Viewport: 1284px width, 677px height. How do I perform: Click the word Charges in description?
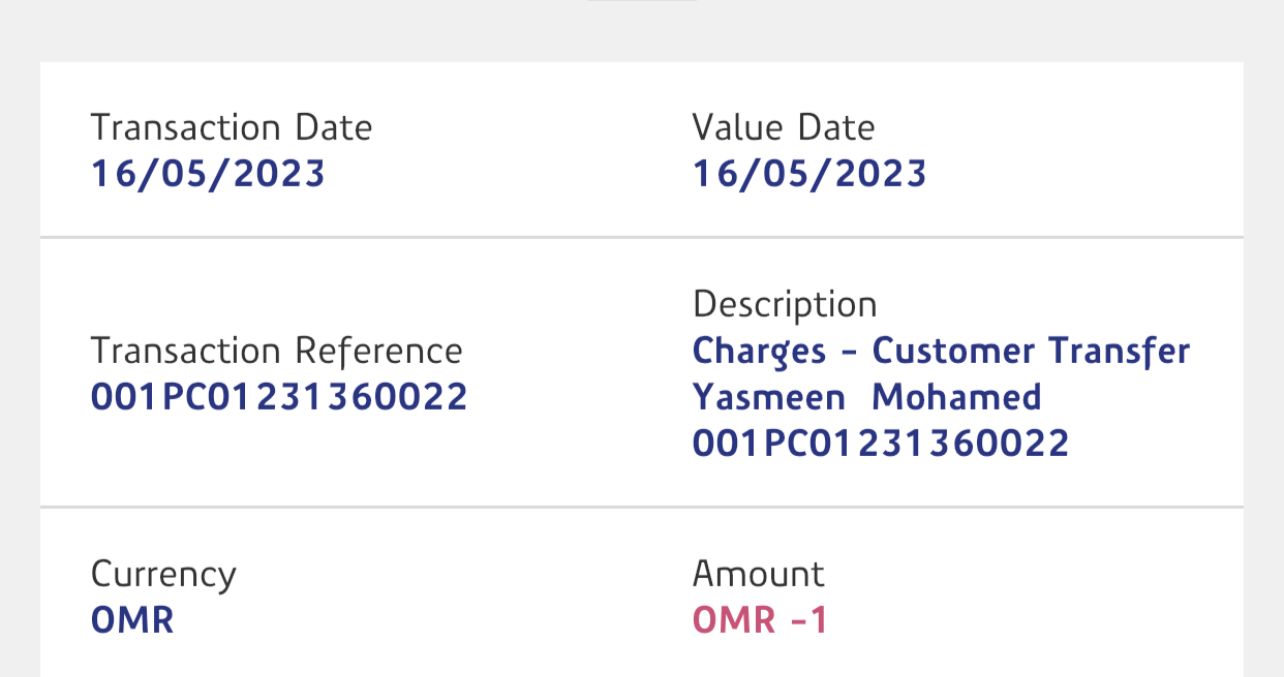[759, 351]
